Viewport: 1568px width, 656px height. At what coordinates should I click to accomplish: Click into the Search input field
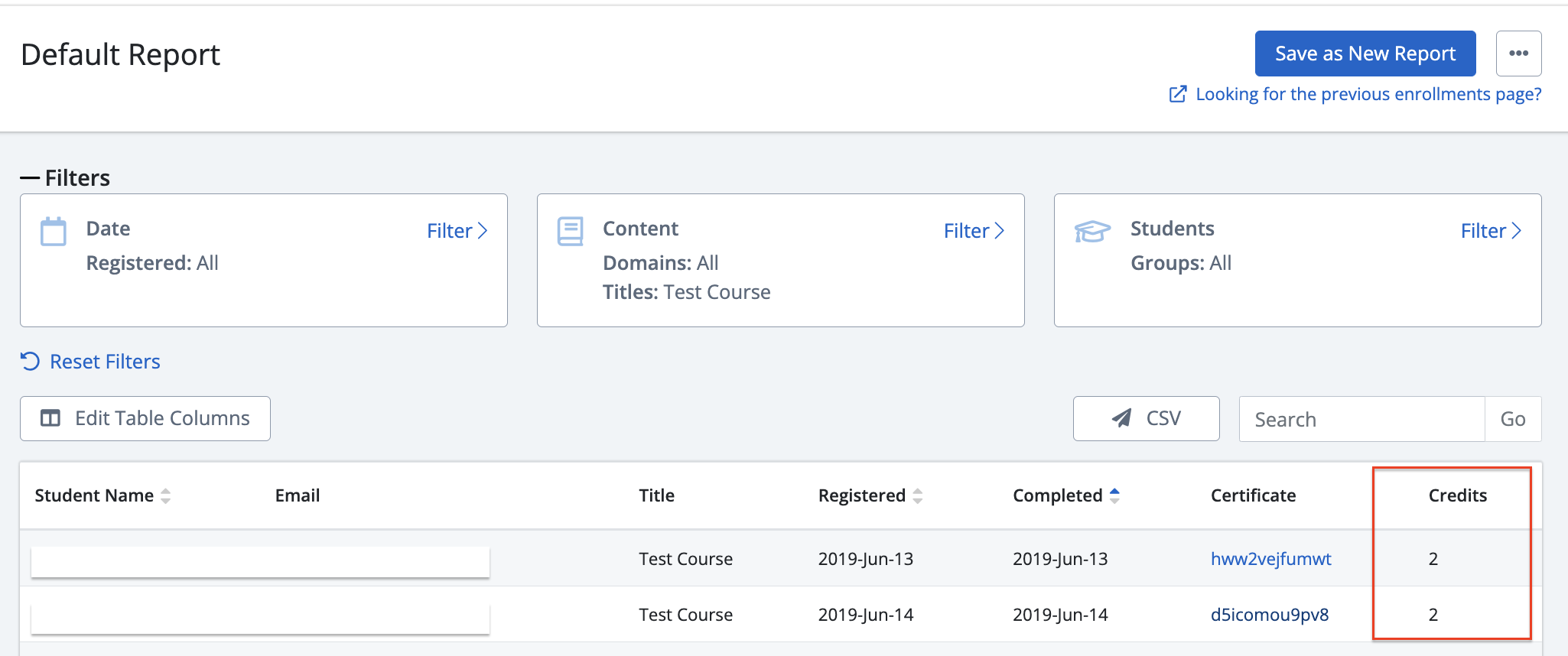click(1361, 419)
